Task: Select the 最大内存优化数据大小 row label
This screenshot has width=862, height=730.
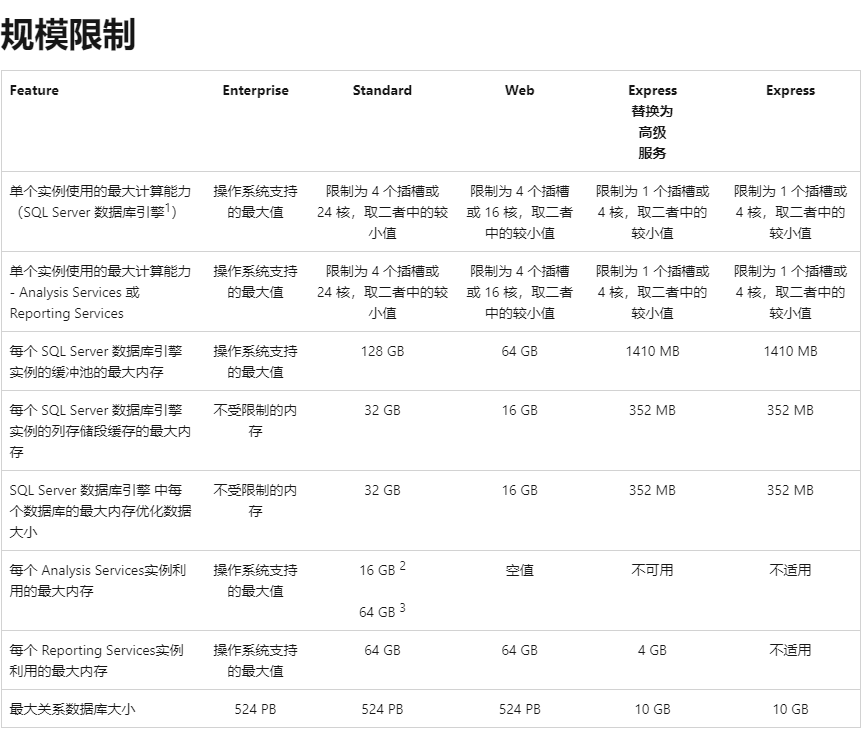Action: (100, 511)
